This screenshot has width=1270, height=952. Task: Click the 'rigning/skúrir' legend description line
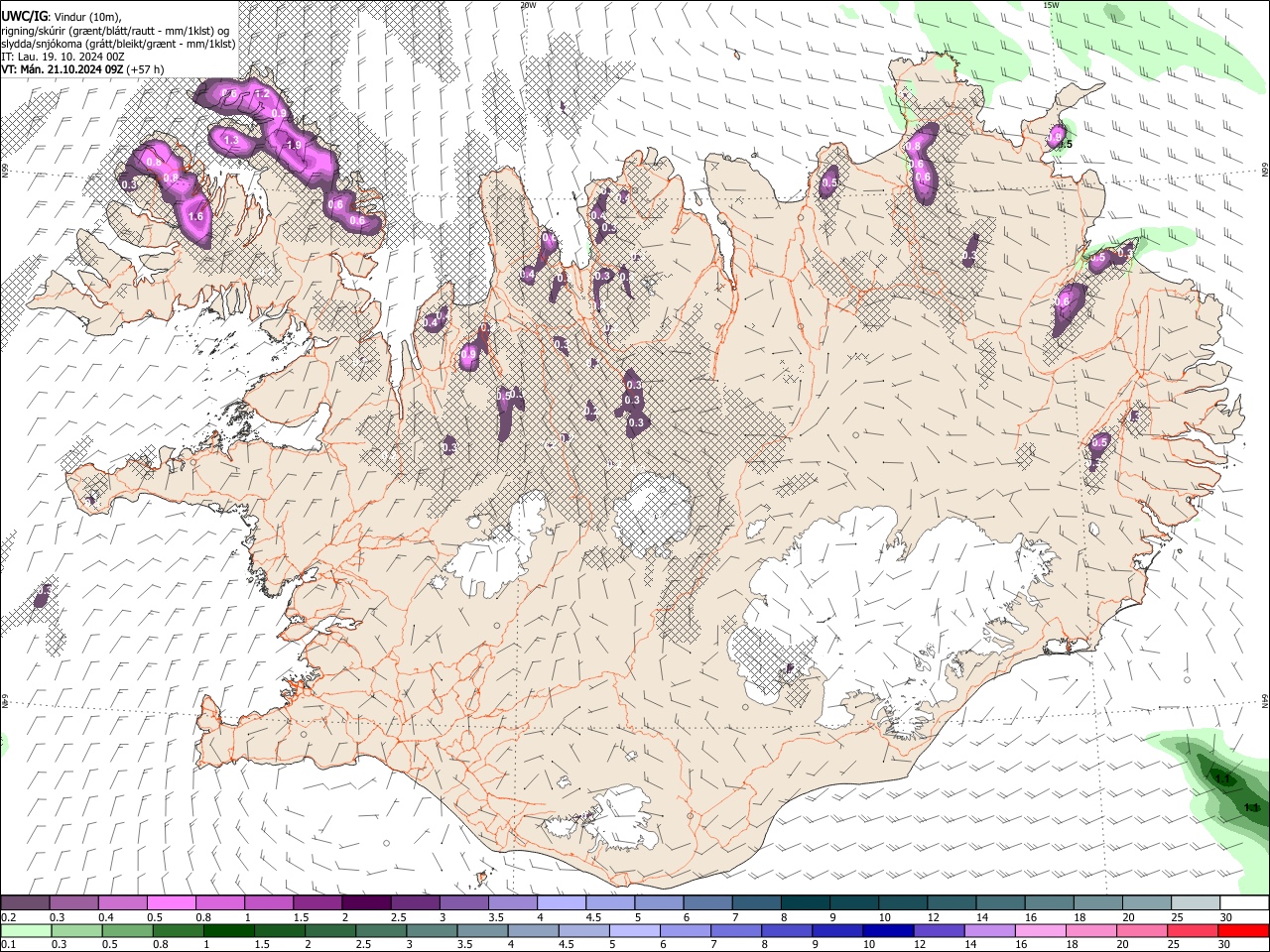tap(115, 31)
